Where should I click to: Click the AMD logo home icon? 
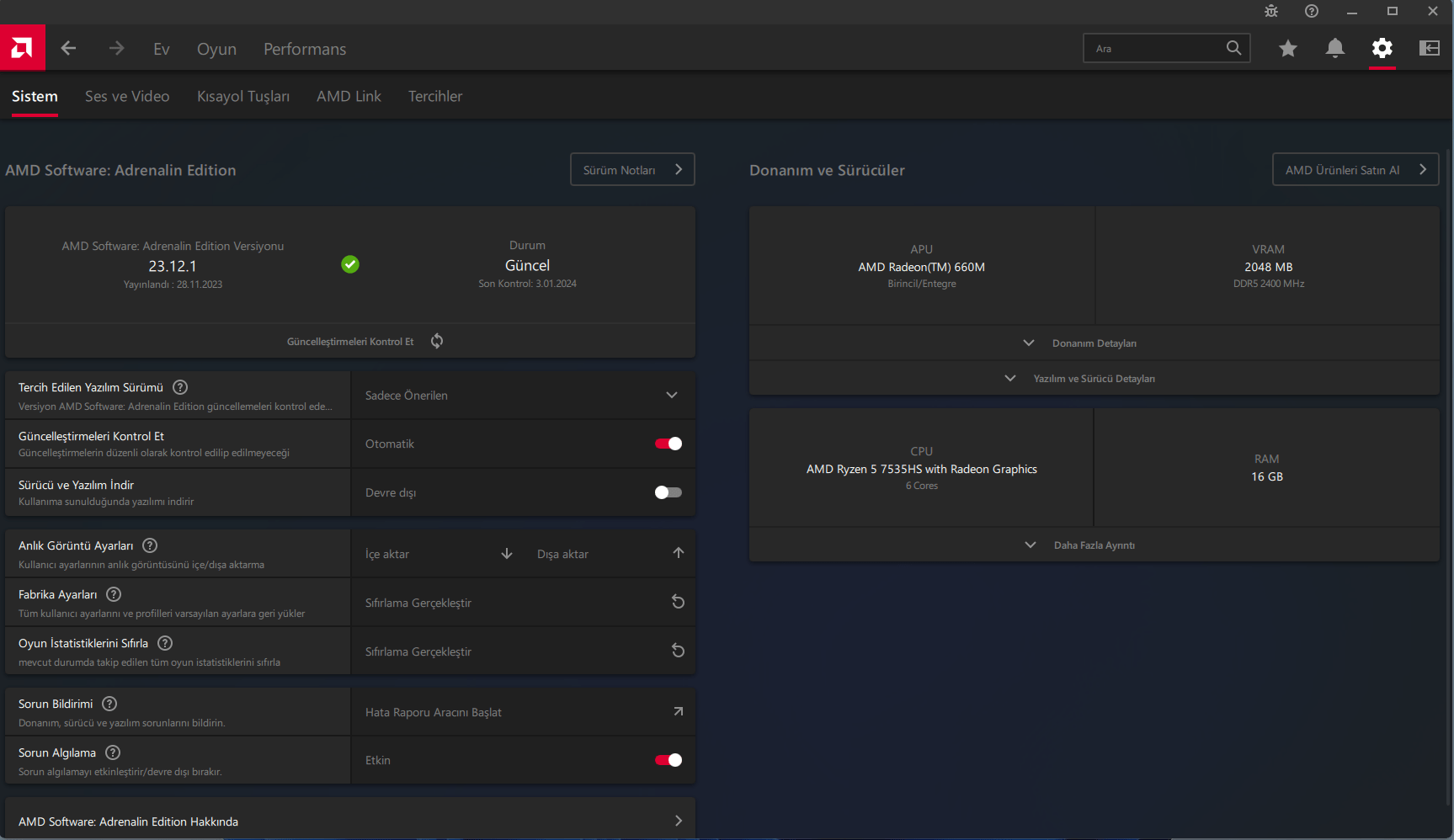tap(22, 48)
